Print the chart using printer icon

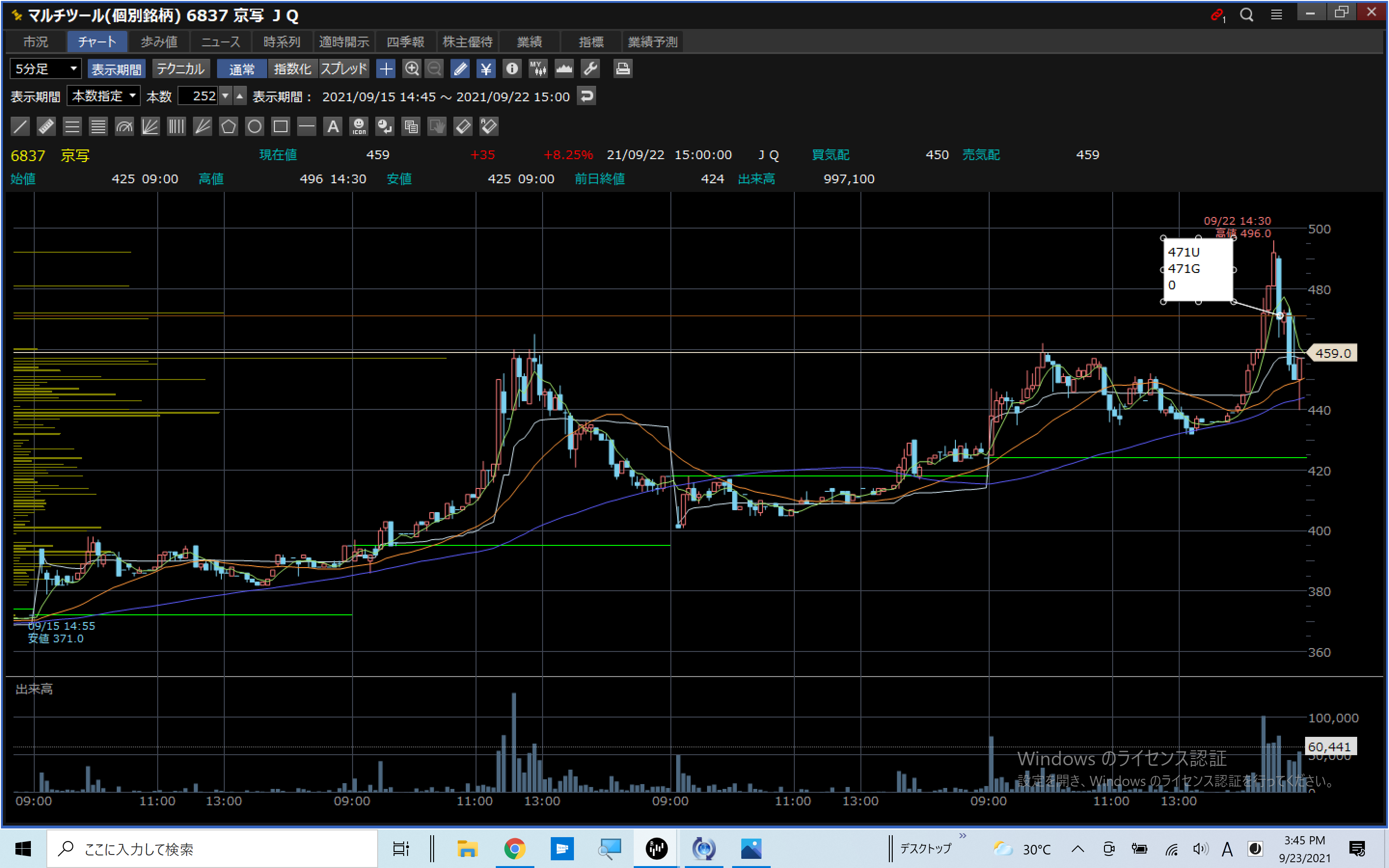tap(623, 69)
